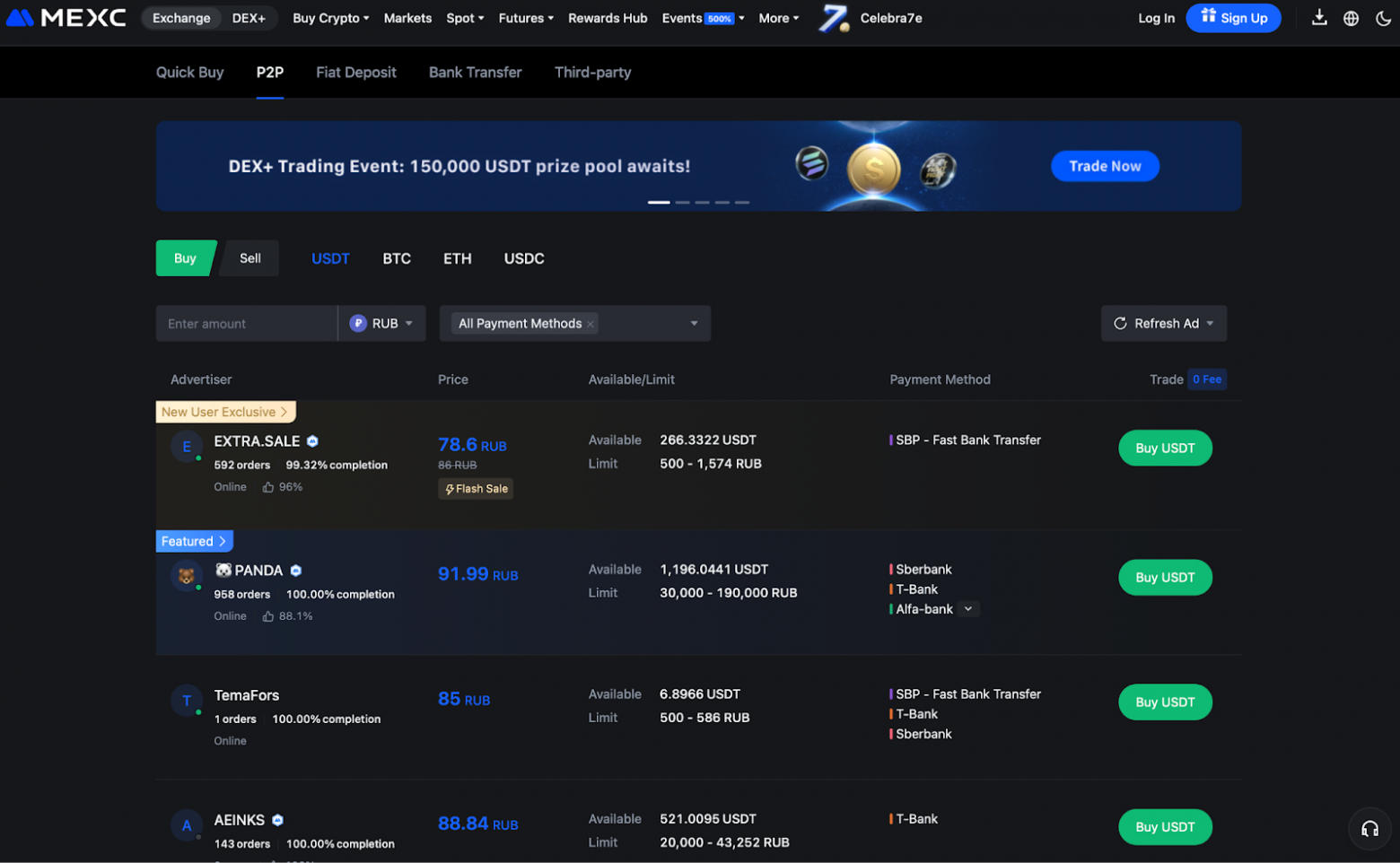The image size is (1400, 863).
Task: Click the thumbs-up icon showing 88.1%
Action: tap(267, 616)
